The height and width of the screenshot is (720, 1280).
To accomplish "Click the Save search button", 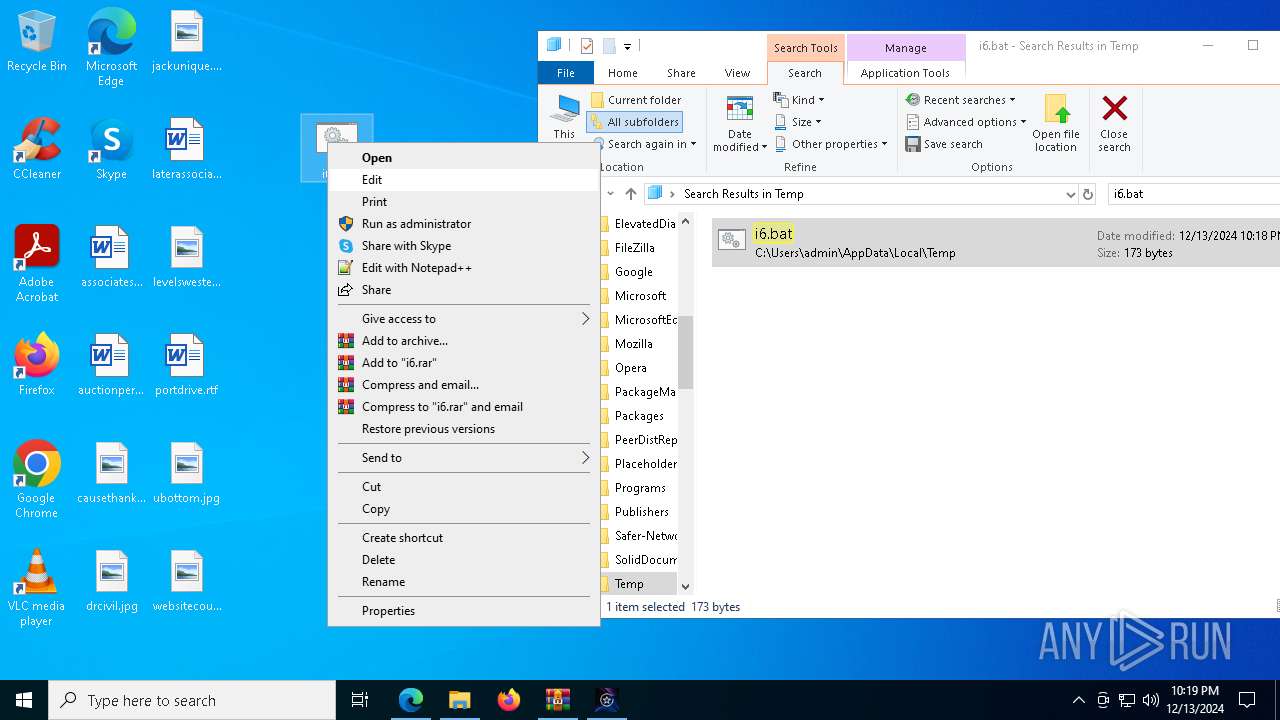I will [x=944, y=144].
